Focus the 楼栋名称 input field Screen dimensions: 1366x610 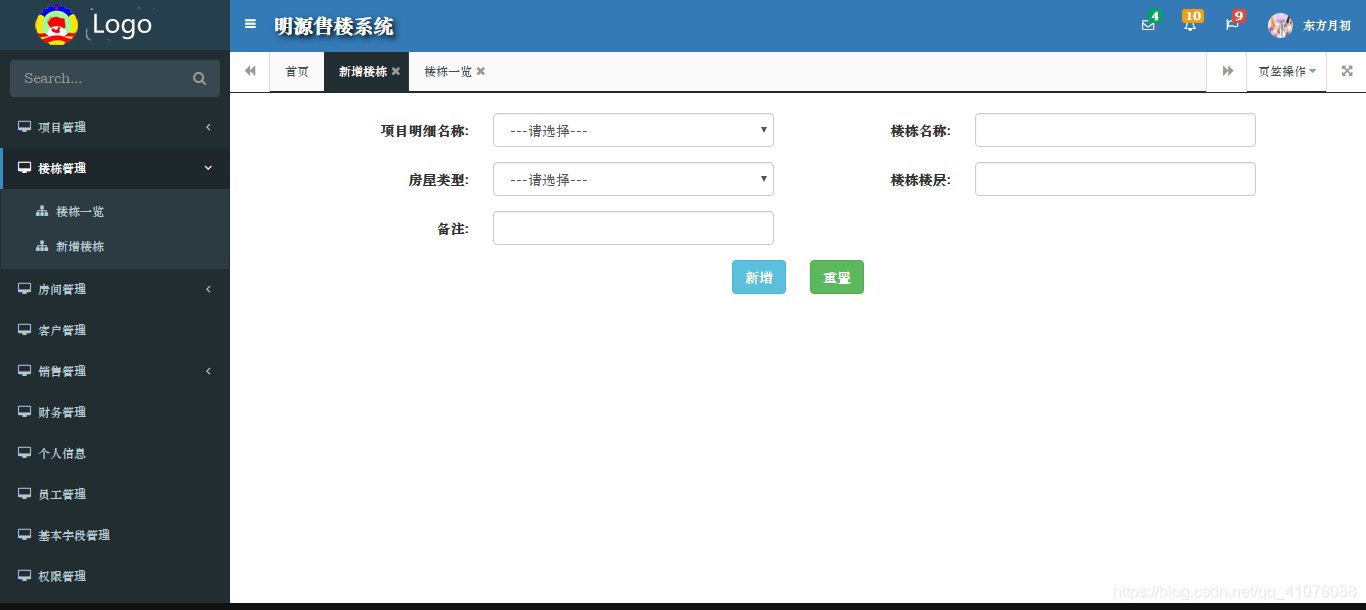[1115, 130]
